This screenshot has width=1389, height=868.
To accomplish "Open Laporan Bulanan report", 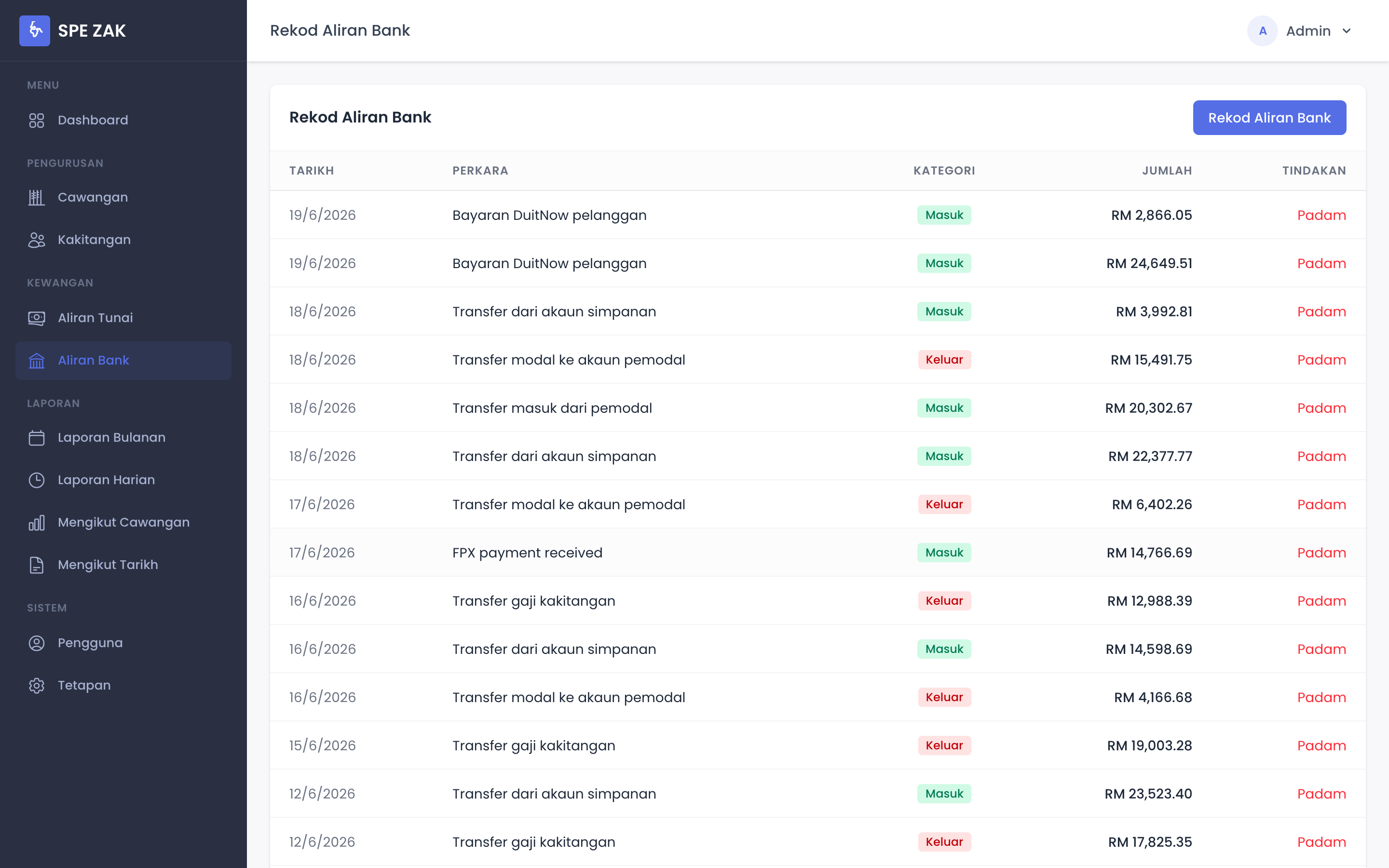I will tap(123, 437).
